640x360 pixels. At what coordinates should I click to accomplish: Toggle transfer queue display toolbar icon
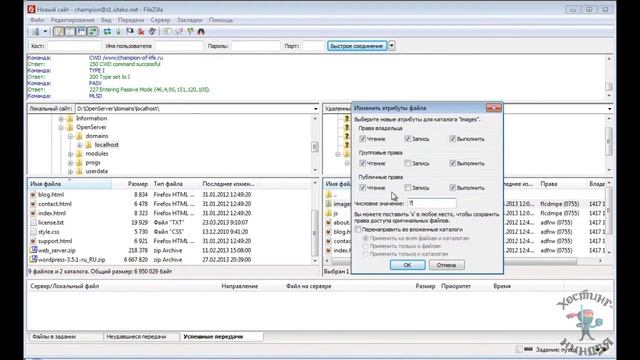pyautogui.click(x=93, y=31)
